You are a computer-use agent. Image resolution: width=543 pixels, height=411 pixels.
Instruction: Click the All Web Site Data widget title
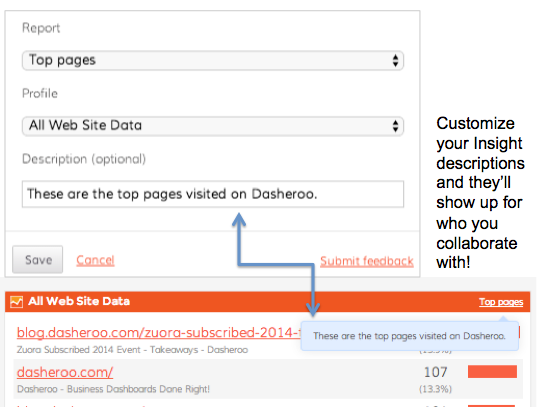click(79, 301)
